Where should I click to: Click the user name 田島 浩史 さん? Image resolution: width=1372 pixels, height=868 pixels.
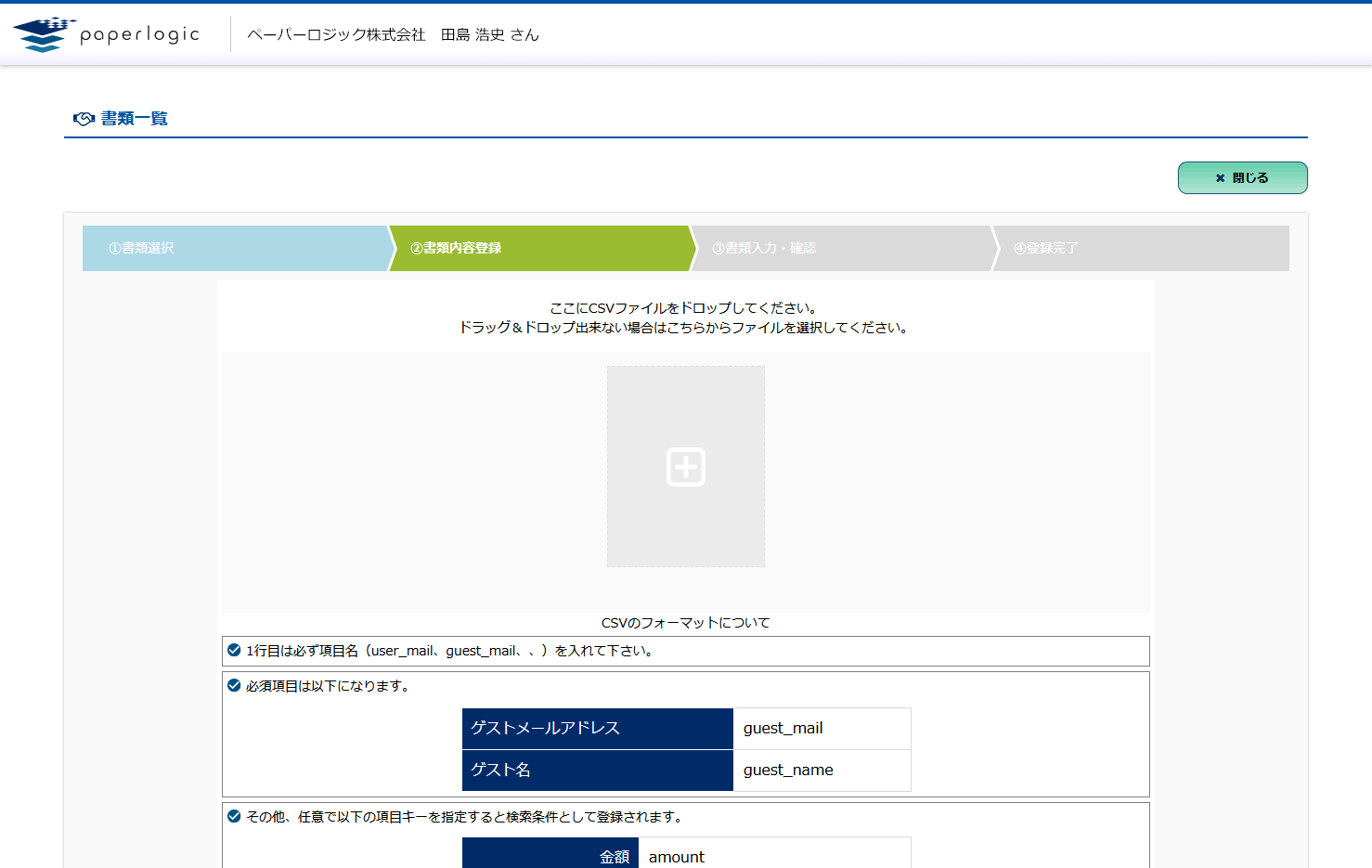coord(489,35)
